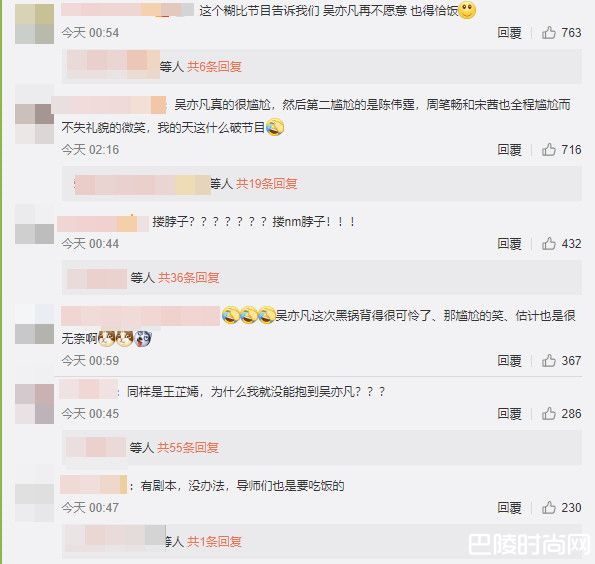
Task: Expand the 共1条回复 thread
Action: pyautogui.click(x=214, y=542)
